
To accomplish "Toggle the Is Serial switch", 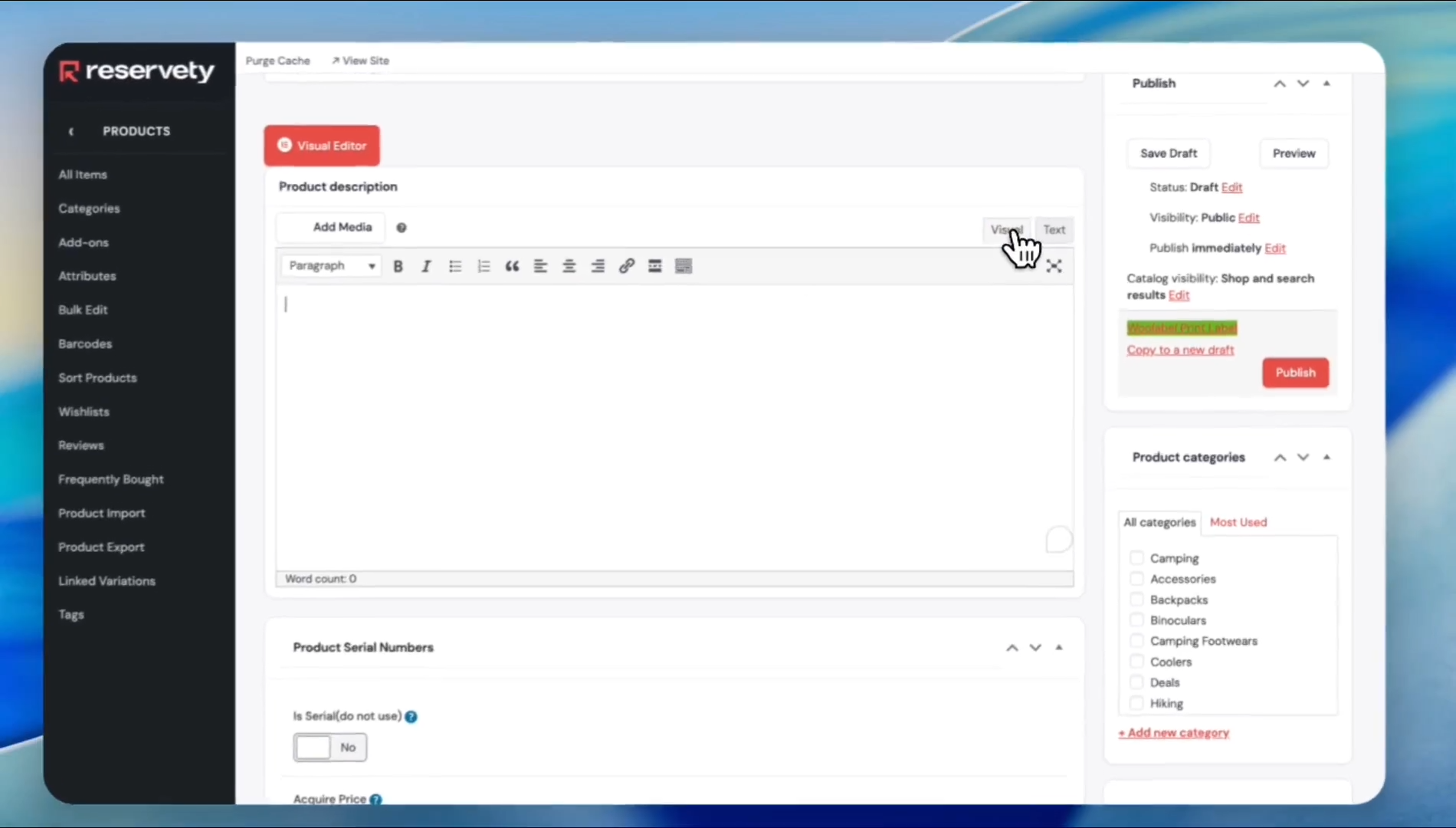I will [330, 747].
